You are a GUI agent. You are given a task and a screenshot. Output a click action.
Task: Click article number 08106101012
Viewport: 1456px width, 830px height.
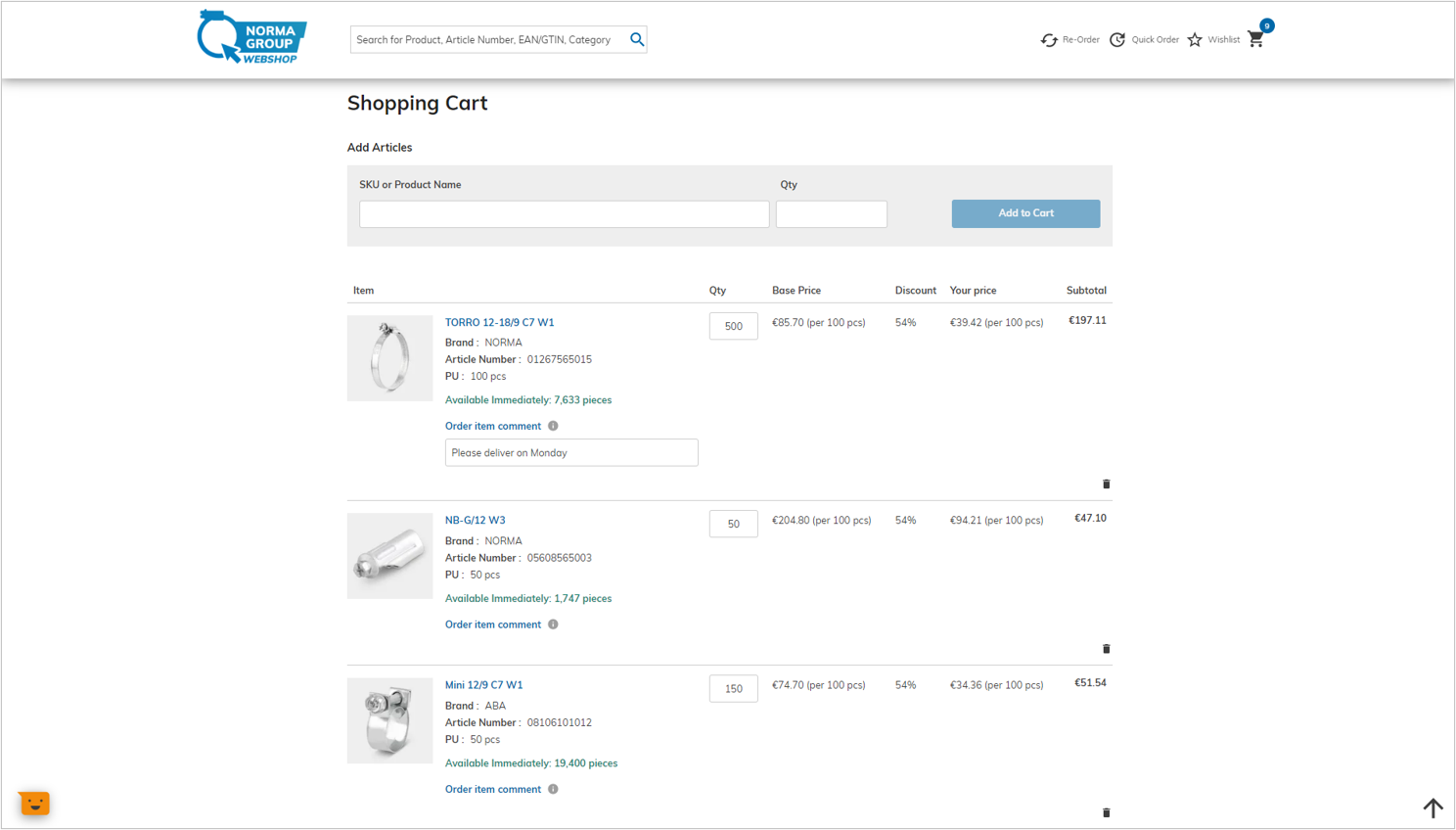point(559,722)
